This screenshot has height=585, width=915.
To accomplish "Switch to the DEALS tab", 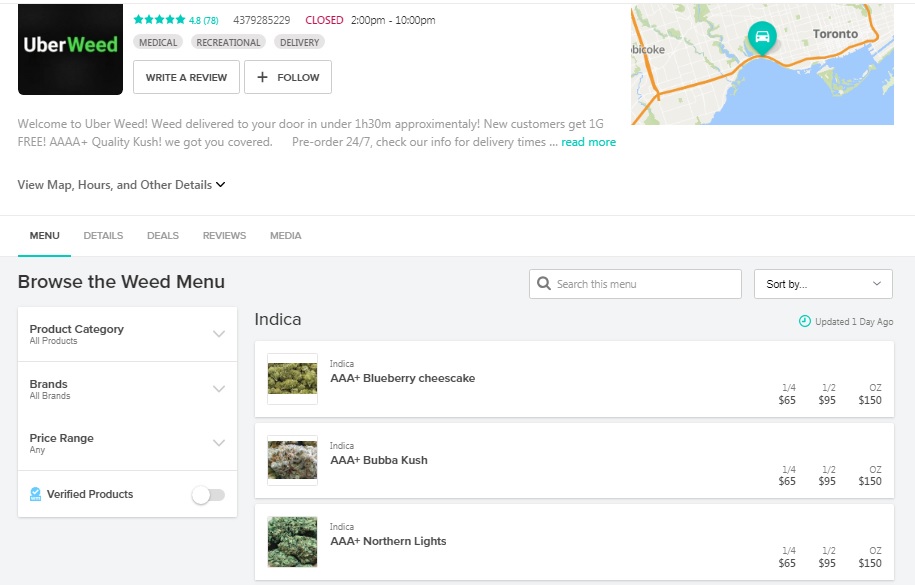I will click(162, 235).
